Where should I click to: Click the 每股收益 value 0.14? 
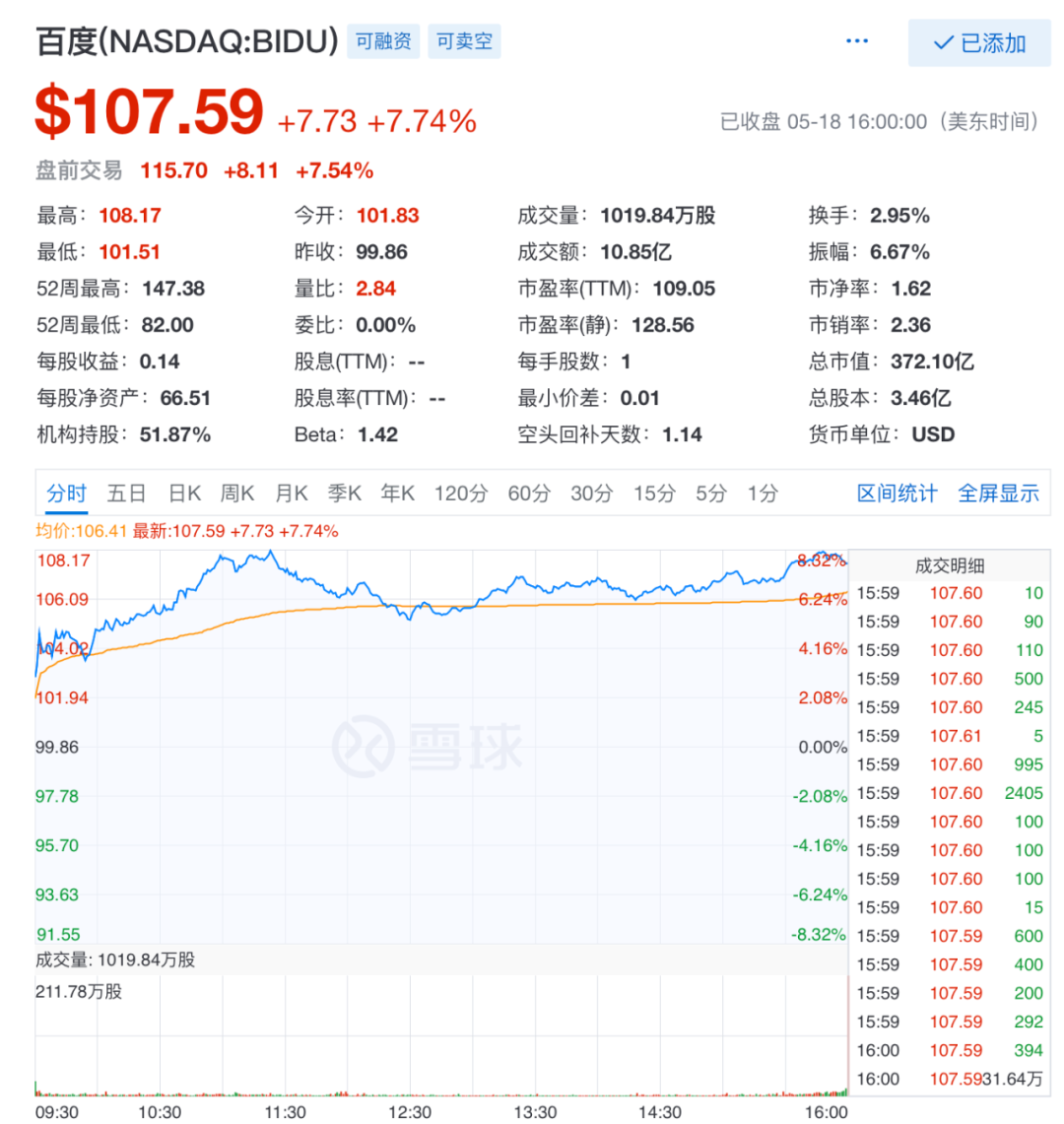click(x=160, y=362)
